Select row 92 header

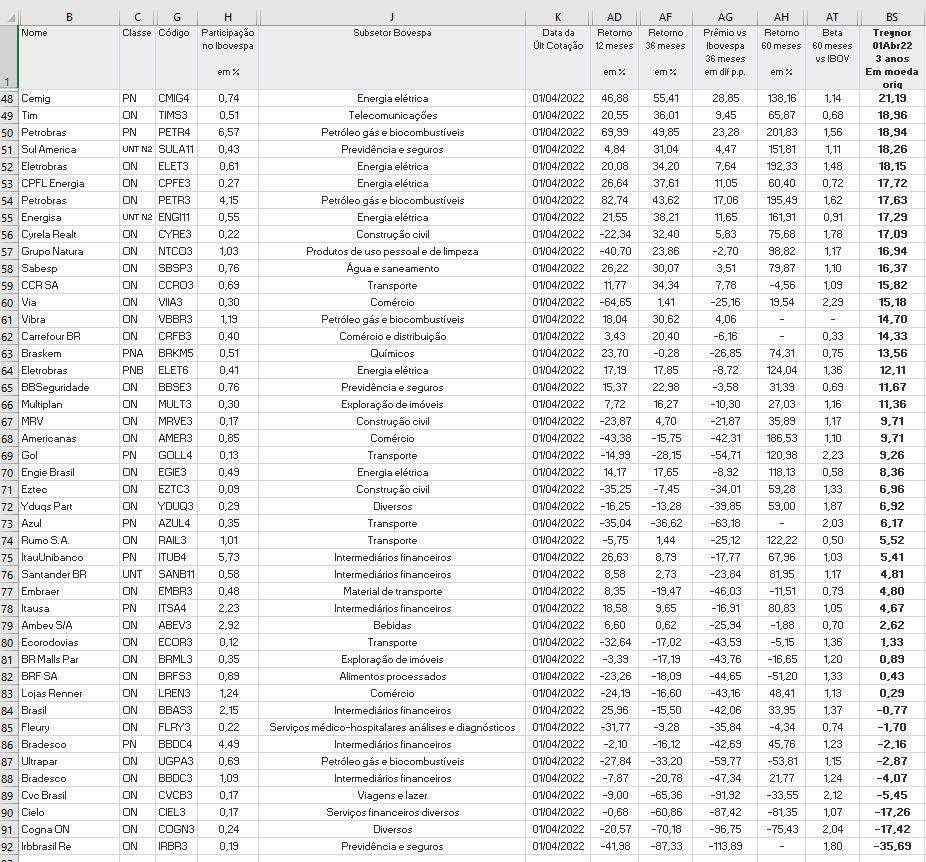(x=8, y=846)
